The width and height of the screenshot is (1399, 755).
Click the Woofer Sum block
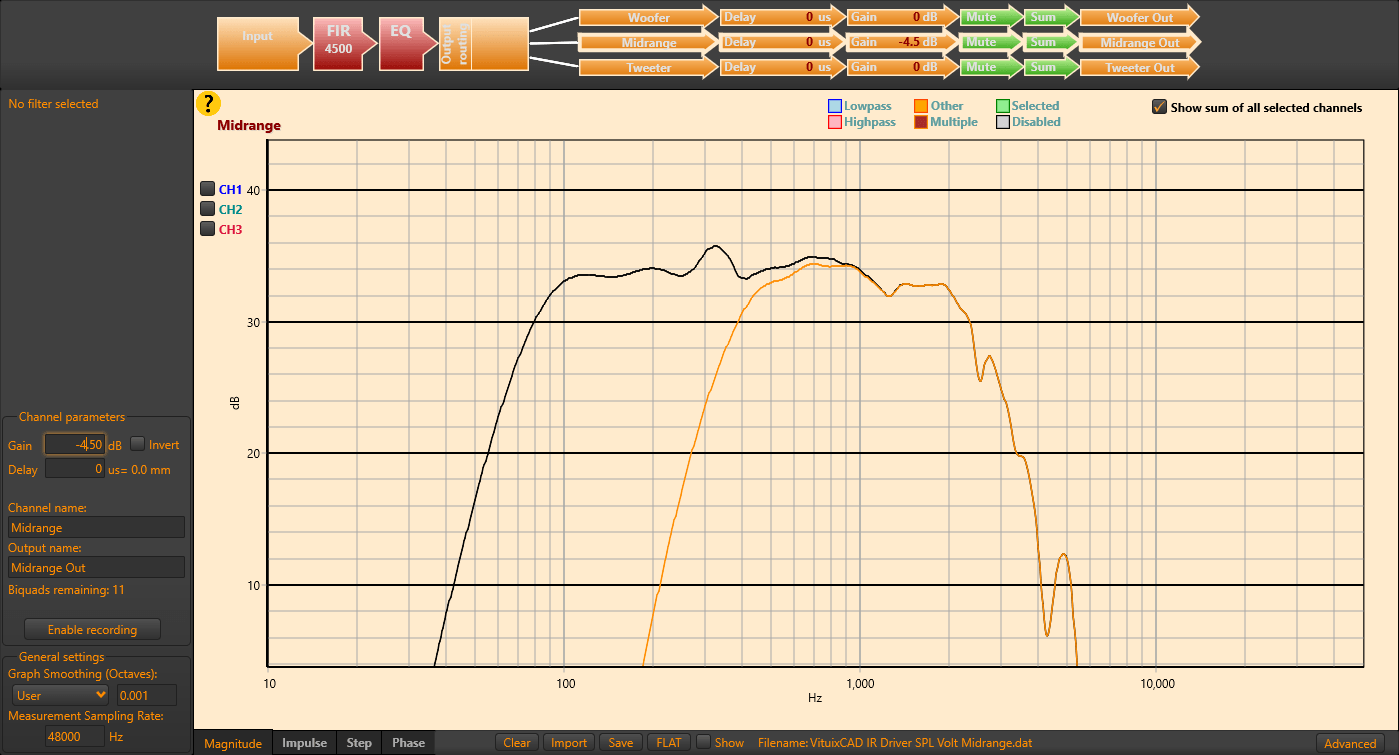1052,17
